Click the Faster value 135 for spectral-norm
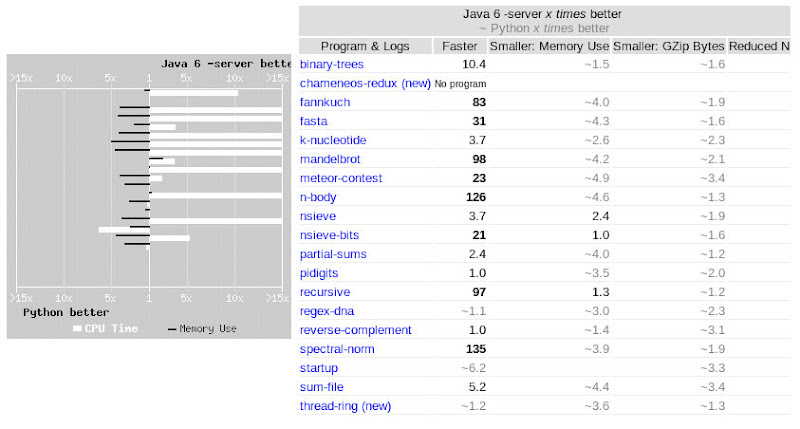The height and width of the screenshot is (429, 800). (476, 349)
